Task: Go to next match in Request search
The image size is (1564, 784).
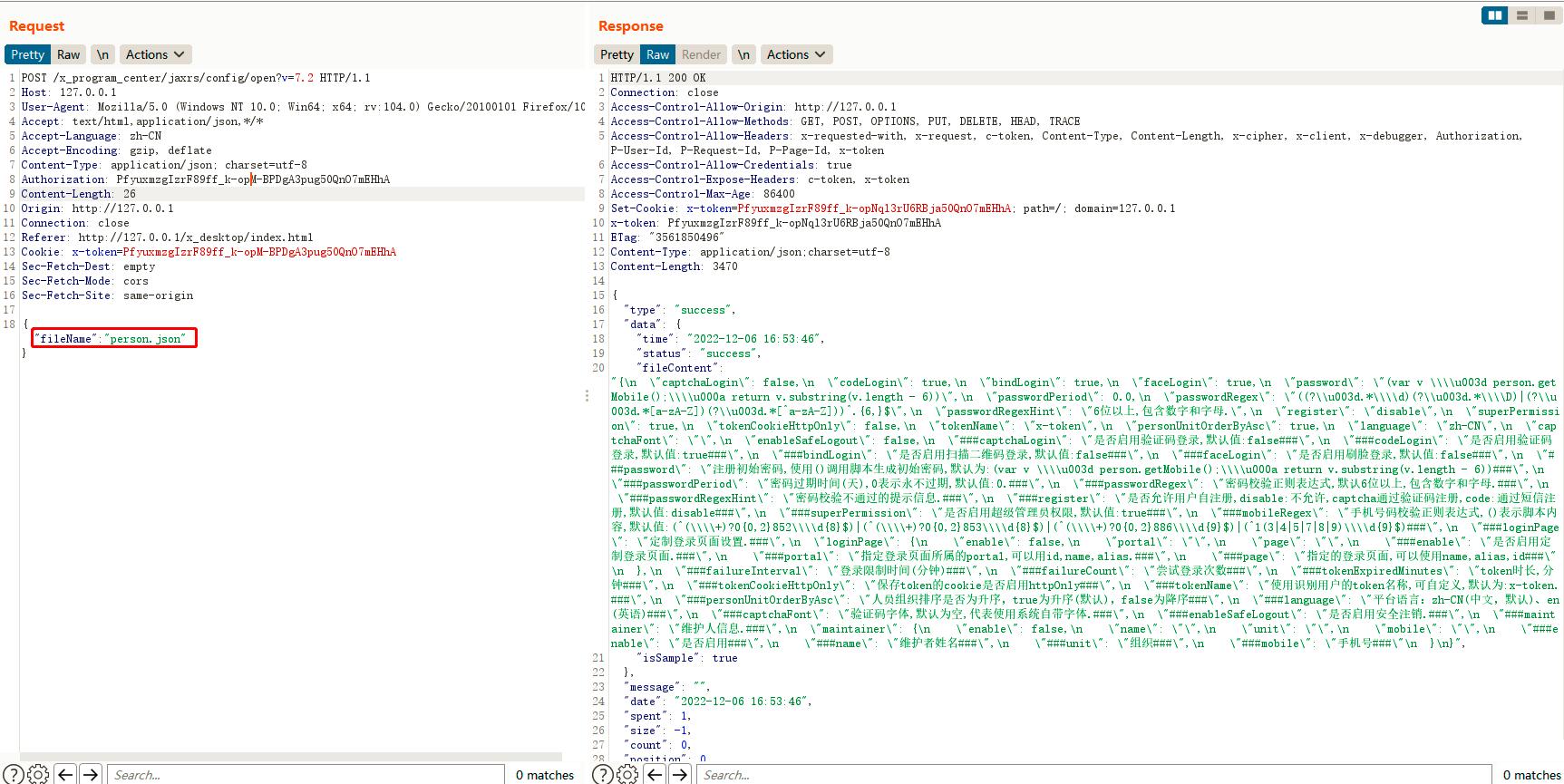Action: [91, 774]
